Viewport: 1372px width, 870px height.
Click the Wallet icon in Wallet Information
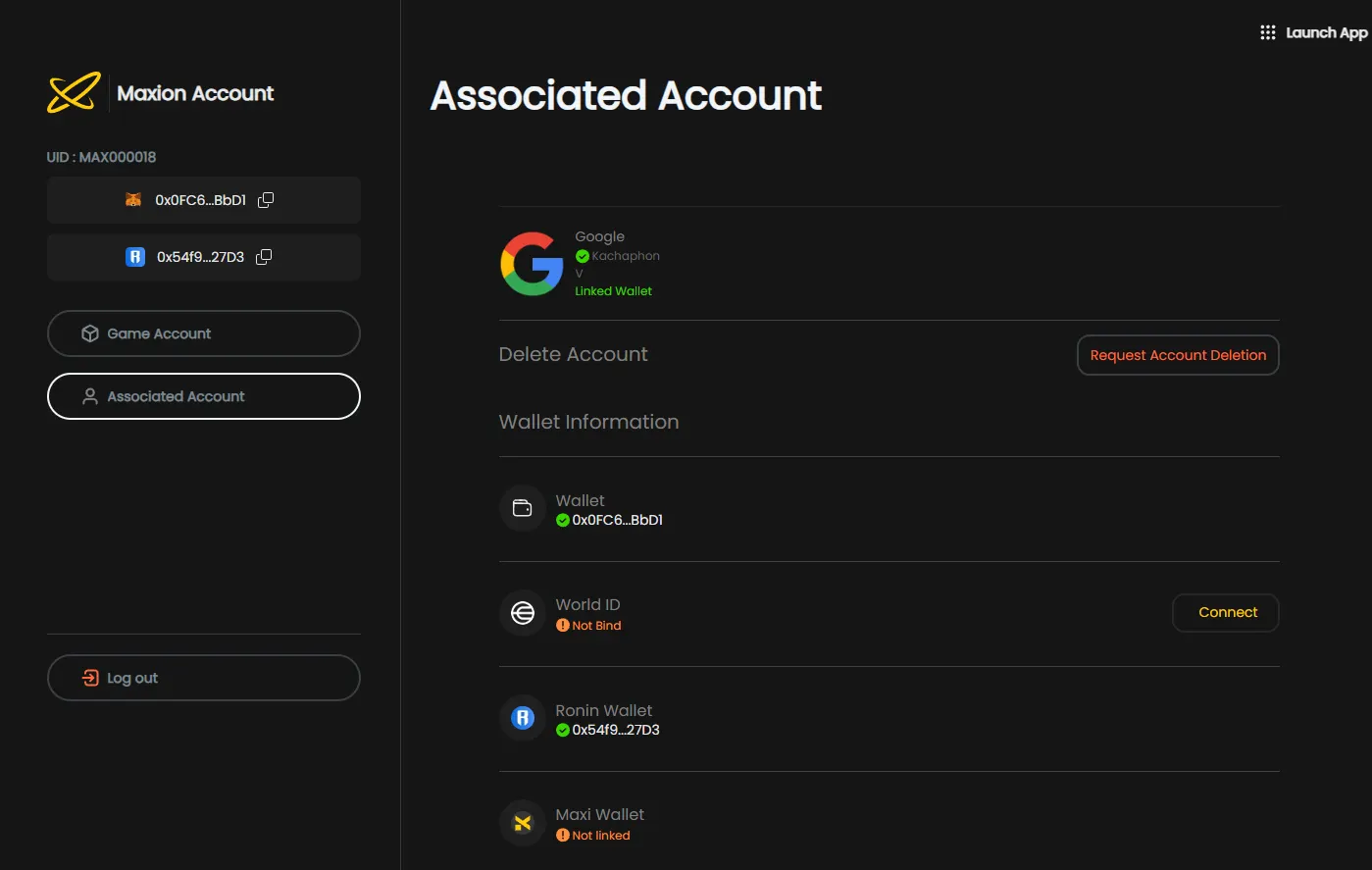point(523,508)
